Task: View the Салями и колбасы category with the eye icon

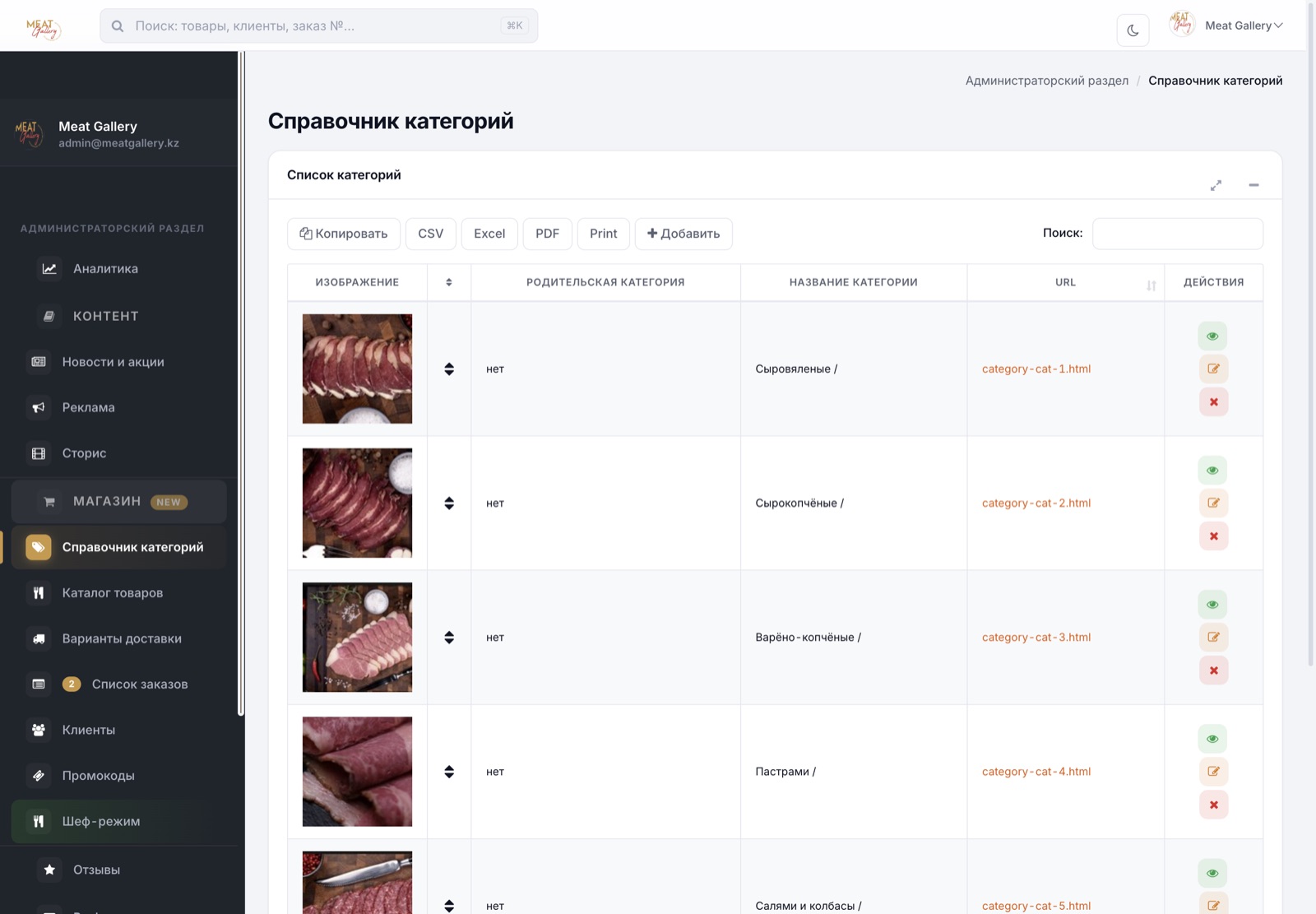Action: coord(1213,873)
